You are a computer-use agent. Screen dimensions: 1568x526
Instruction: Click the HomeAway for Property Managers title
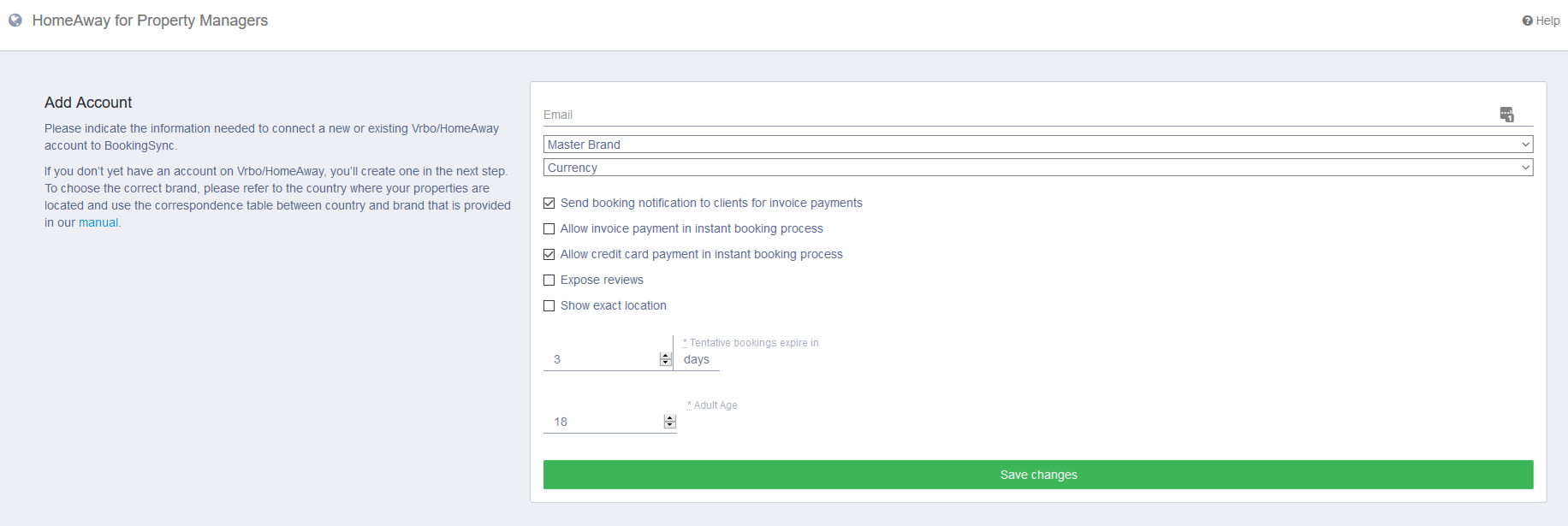[150, 21]
